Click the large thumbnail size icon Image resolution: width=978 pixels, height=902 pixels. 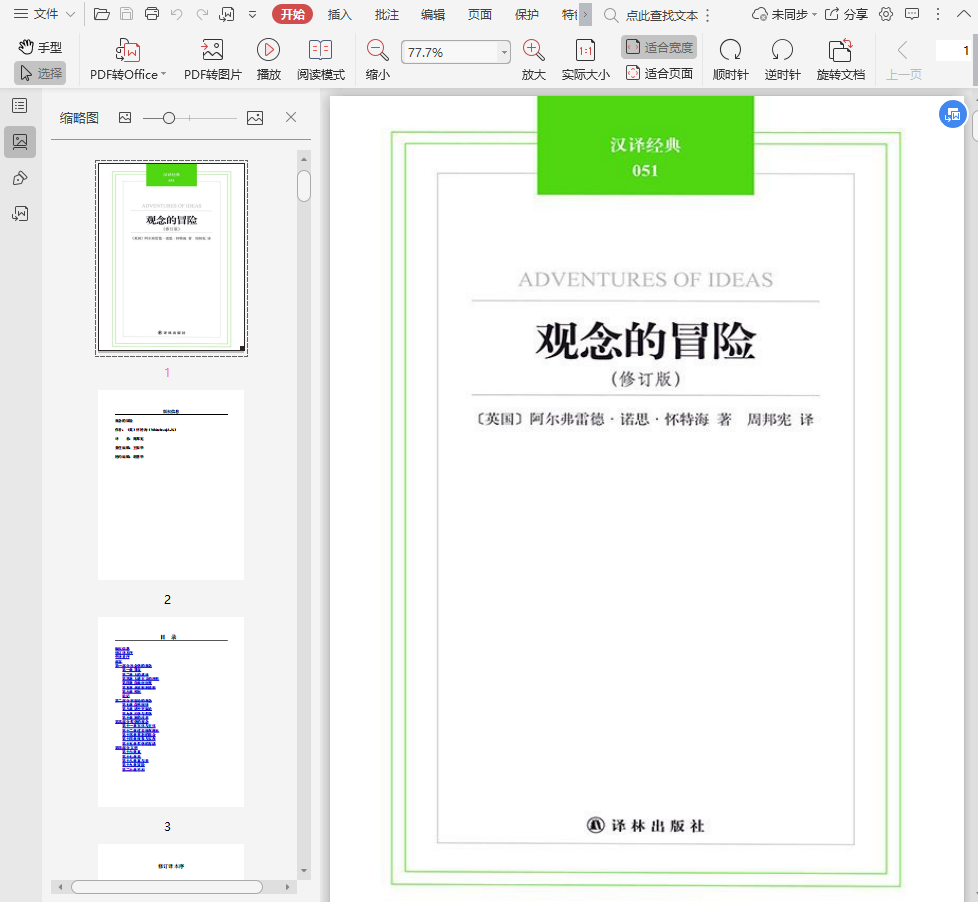(x=254, y=118)
